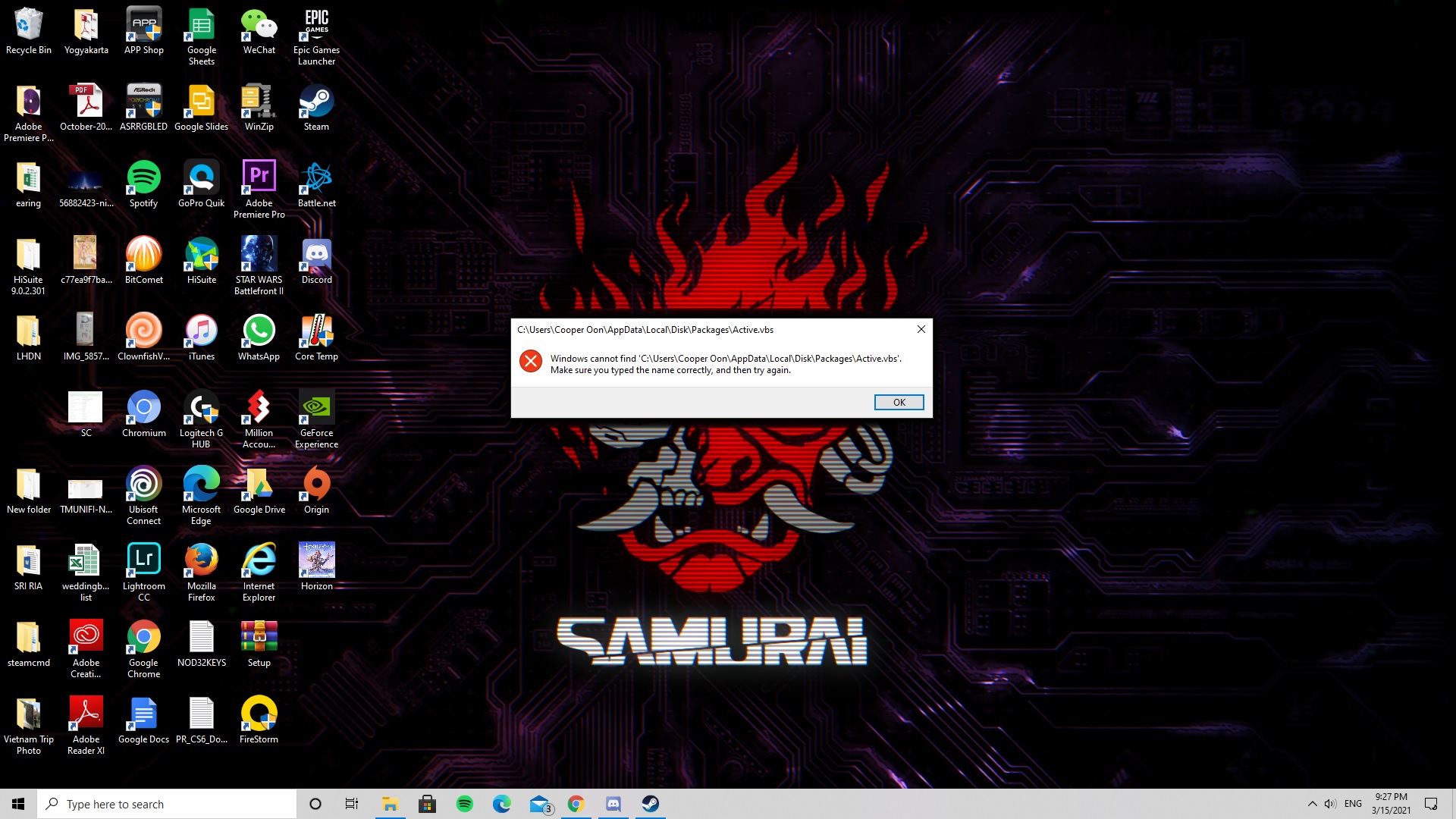Select the Recycle Bin desktop icon
This screenshot has width=1456, height=819.
(x=29, y=32)
